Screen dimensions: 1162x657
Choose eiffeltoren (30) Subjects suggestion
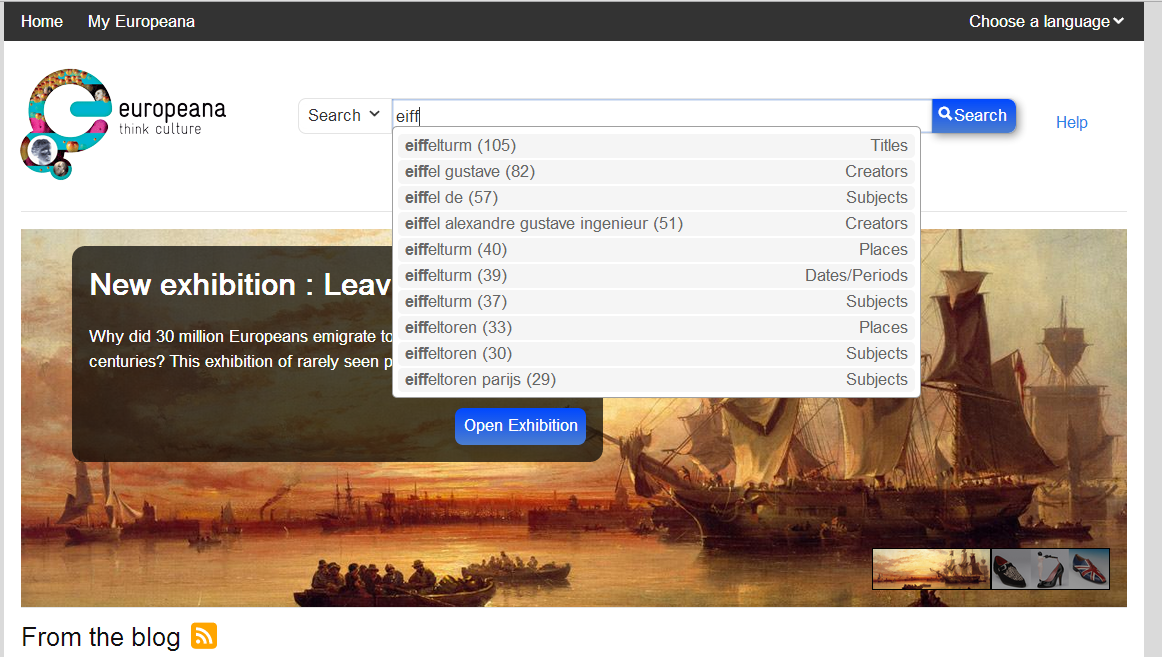(656, 353)
